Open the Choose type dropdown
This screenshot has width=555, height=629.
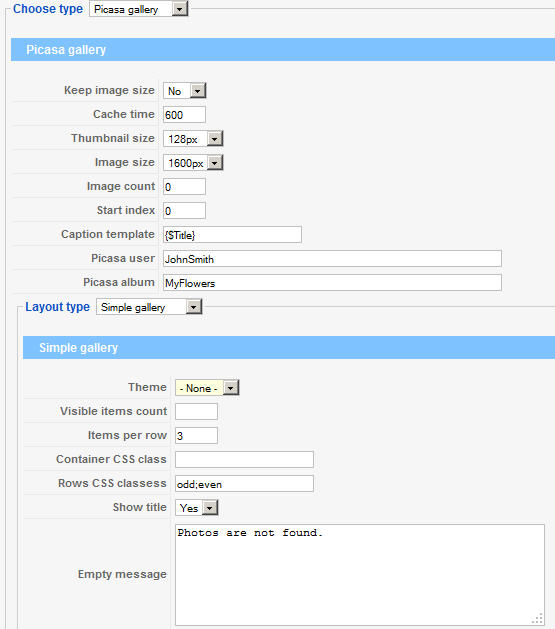point(138,9)
